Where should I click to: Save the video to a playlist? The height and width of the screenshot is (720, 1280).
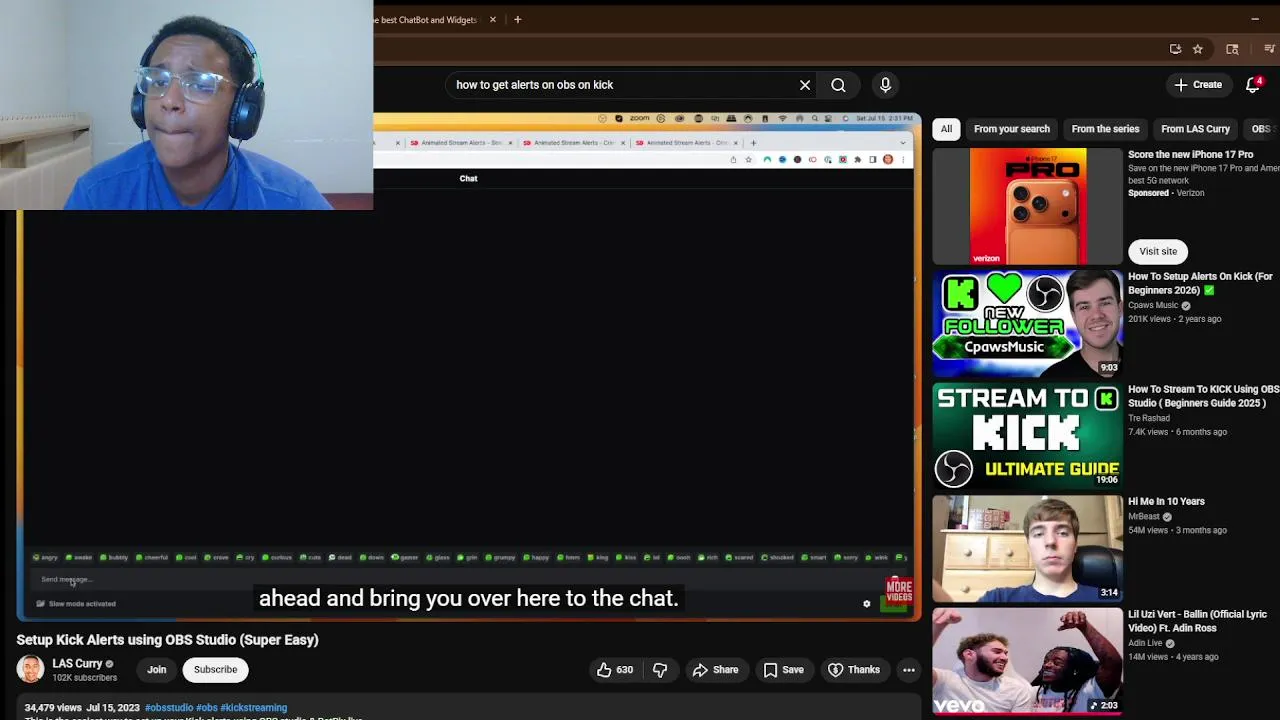click(784, 670)
